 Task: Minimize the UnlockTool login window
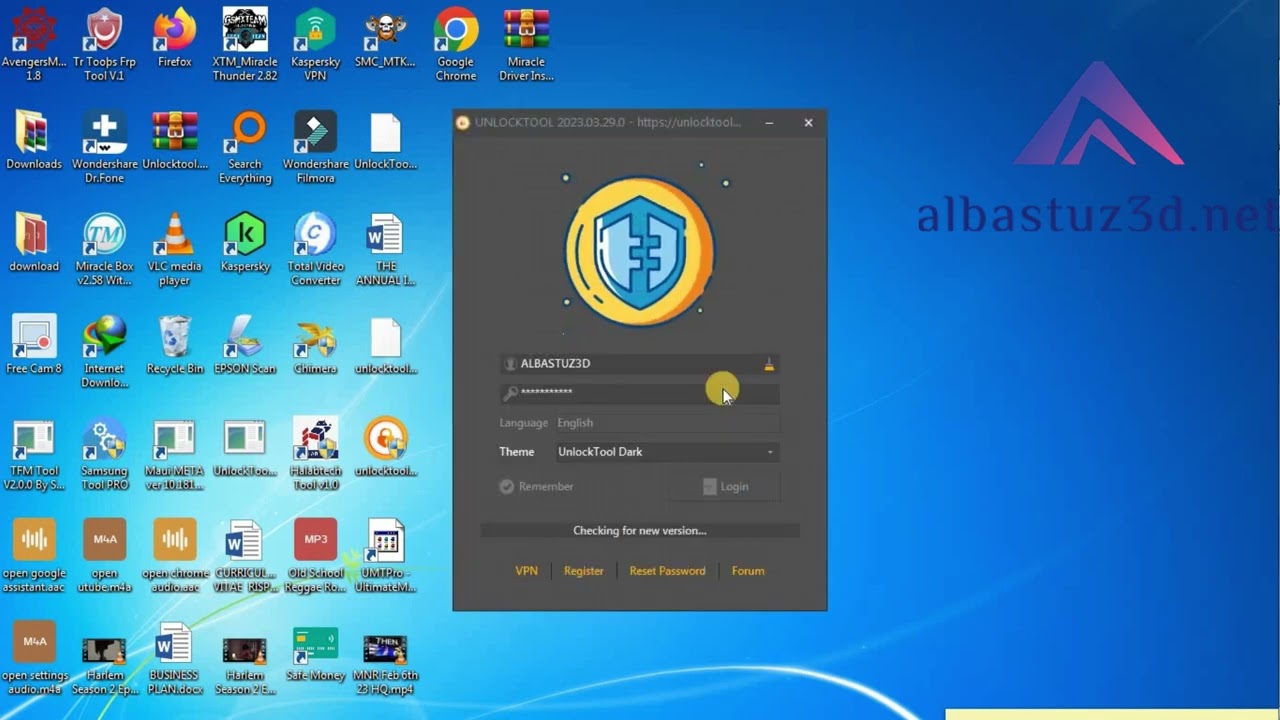[x=769, y=123]
